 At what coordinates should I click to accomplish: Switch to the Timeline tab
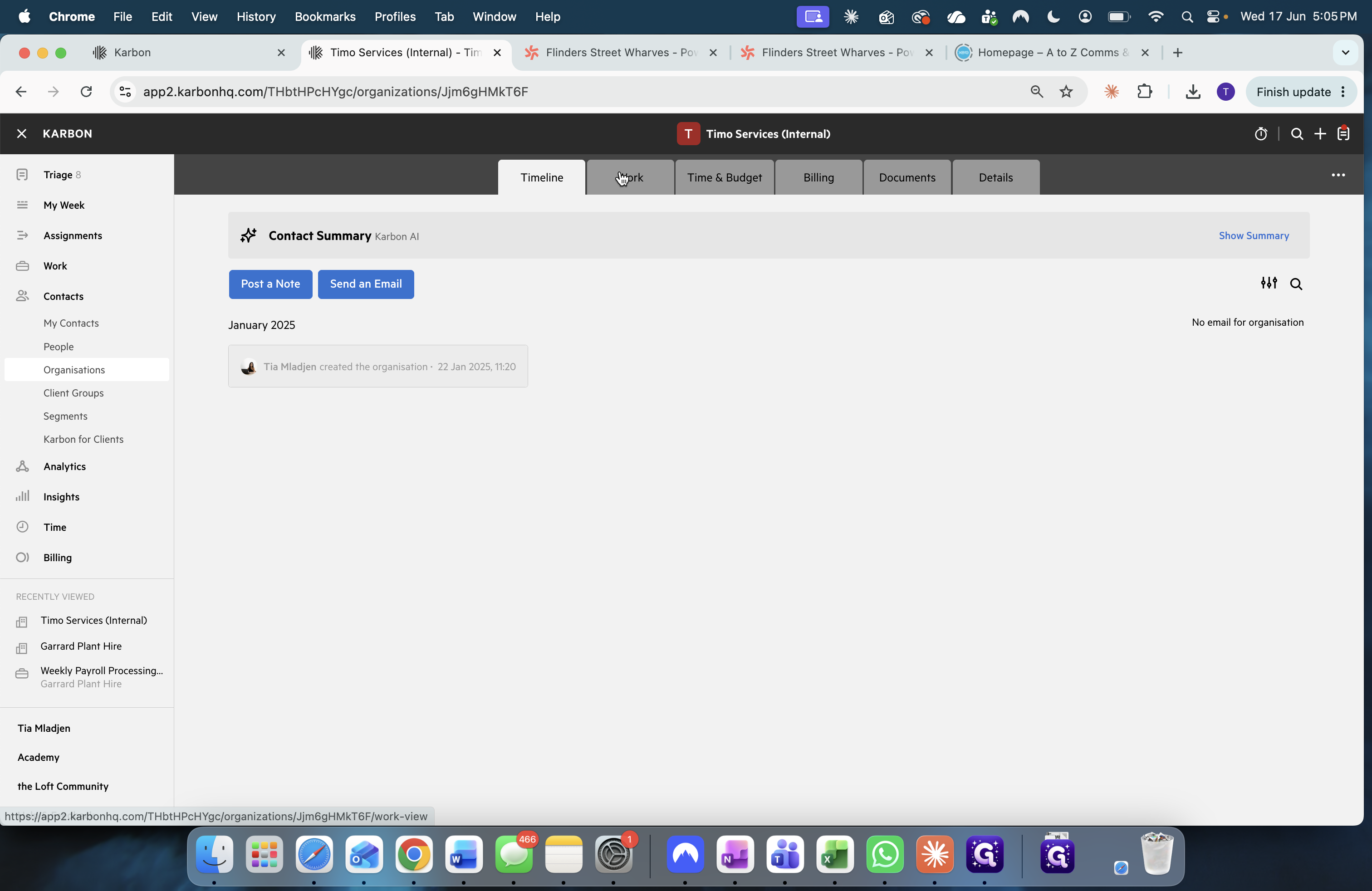tap(542, 177)
